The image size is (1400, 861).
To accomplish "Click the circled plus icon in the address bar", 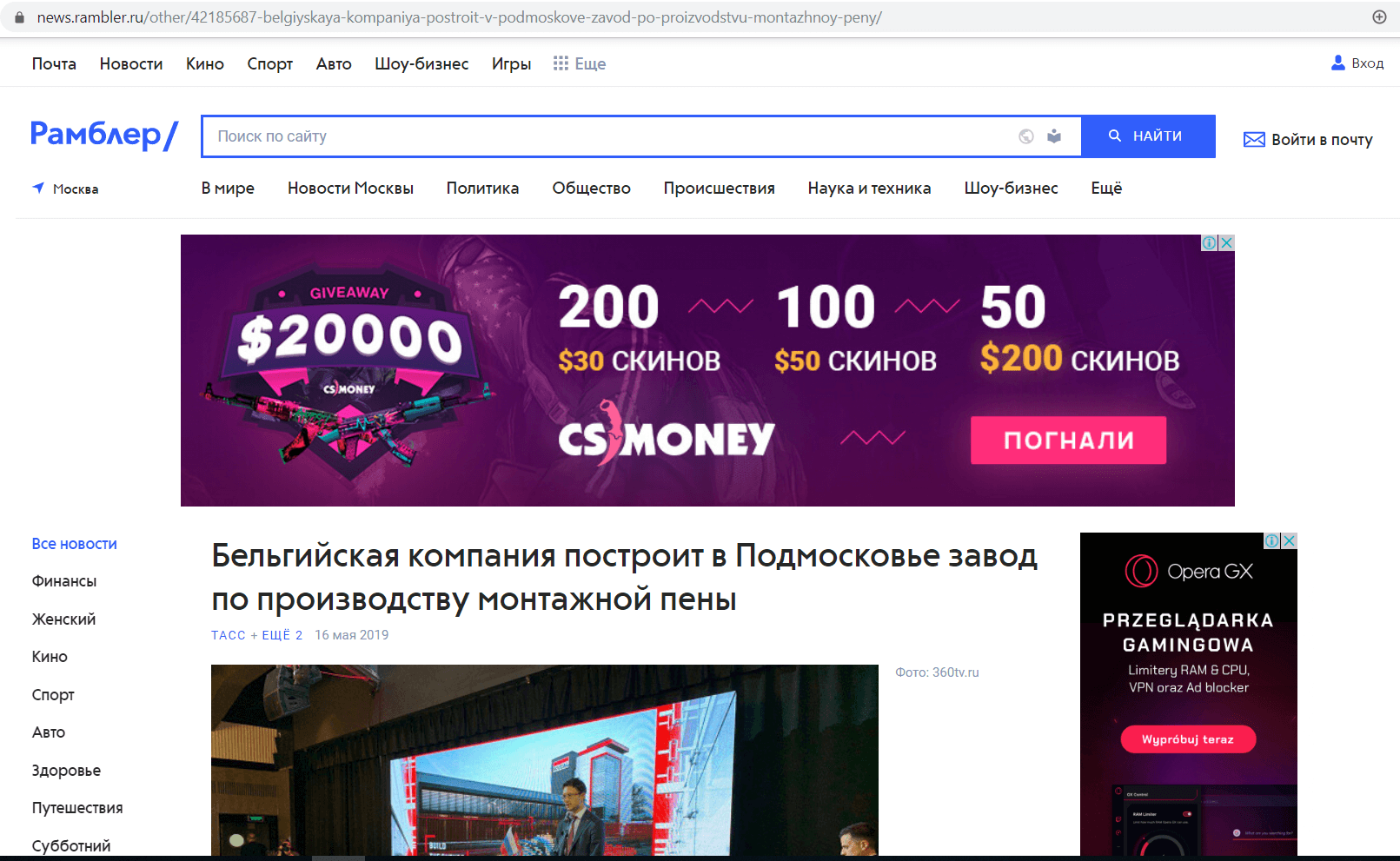I will point(1379,17).
